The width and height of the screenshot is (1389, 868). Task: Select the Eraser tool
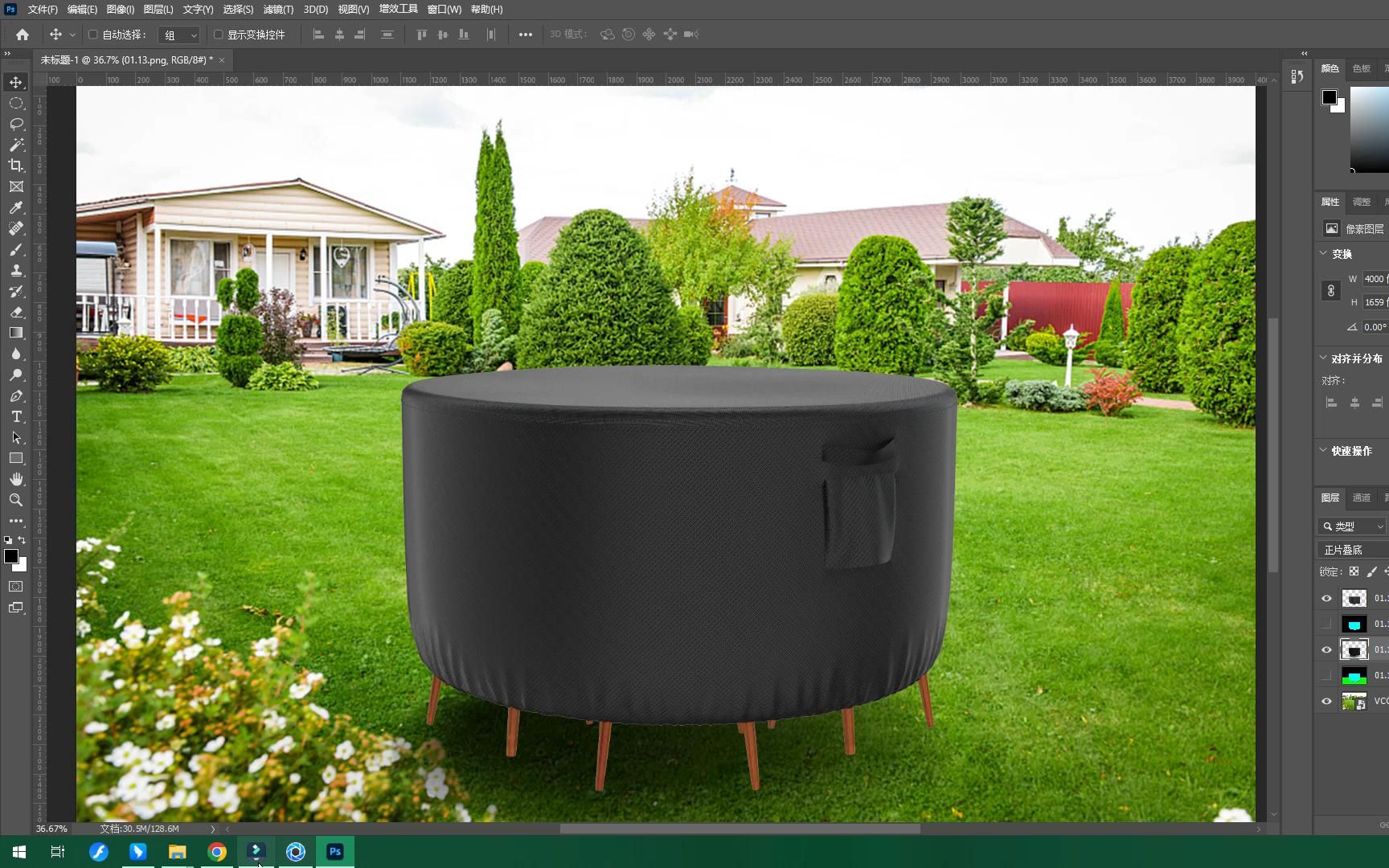(x=16, y=312)
